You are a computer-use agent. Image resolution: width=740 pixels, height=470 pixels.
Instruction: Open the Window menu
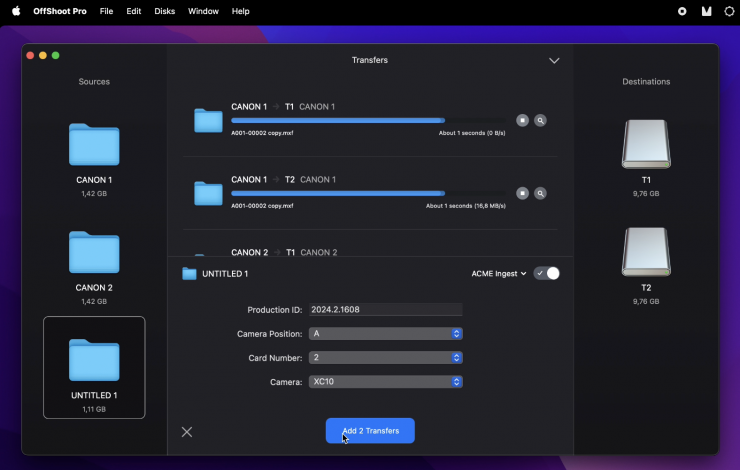(203, 11)
